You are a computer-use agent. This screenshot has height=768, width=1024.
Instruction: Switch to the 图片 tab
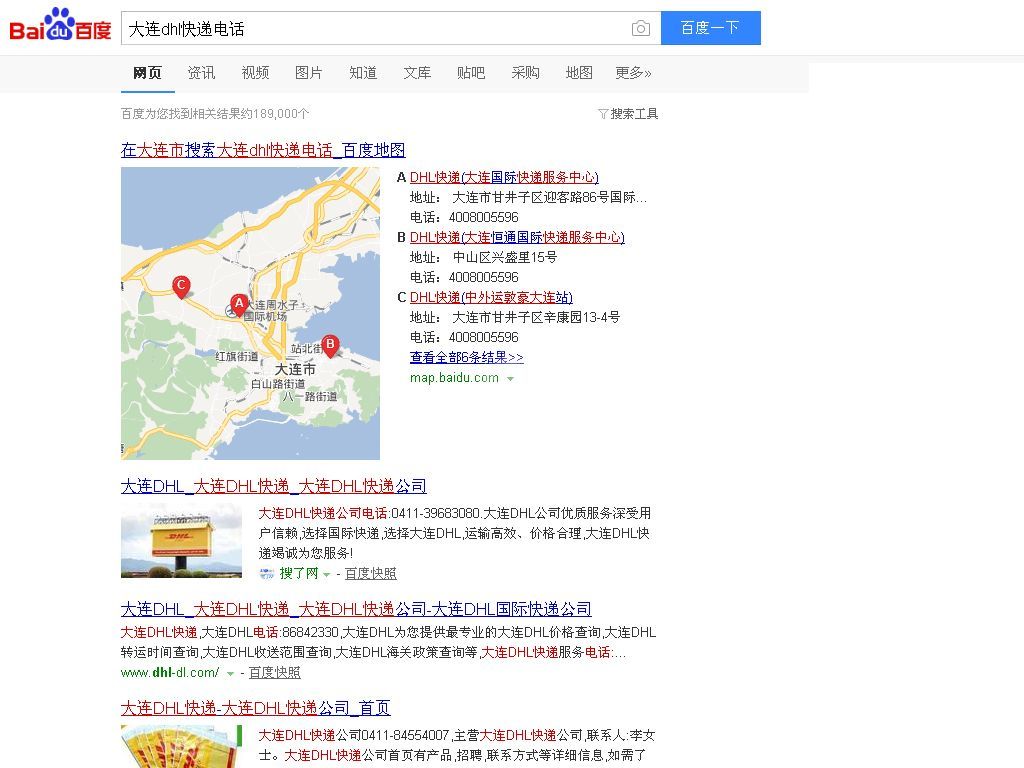[309, 72]
